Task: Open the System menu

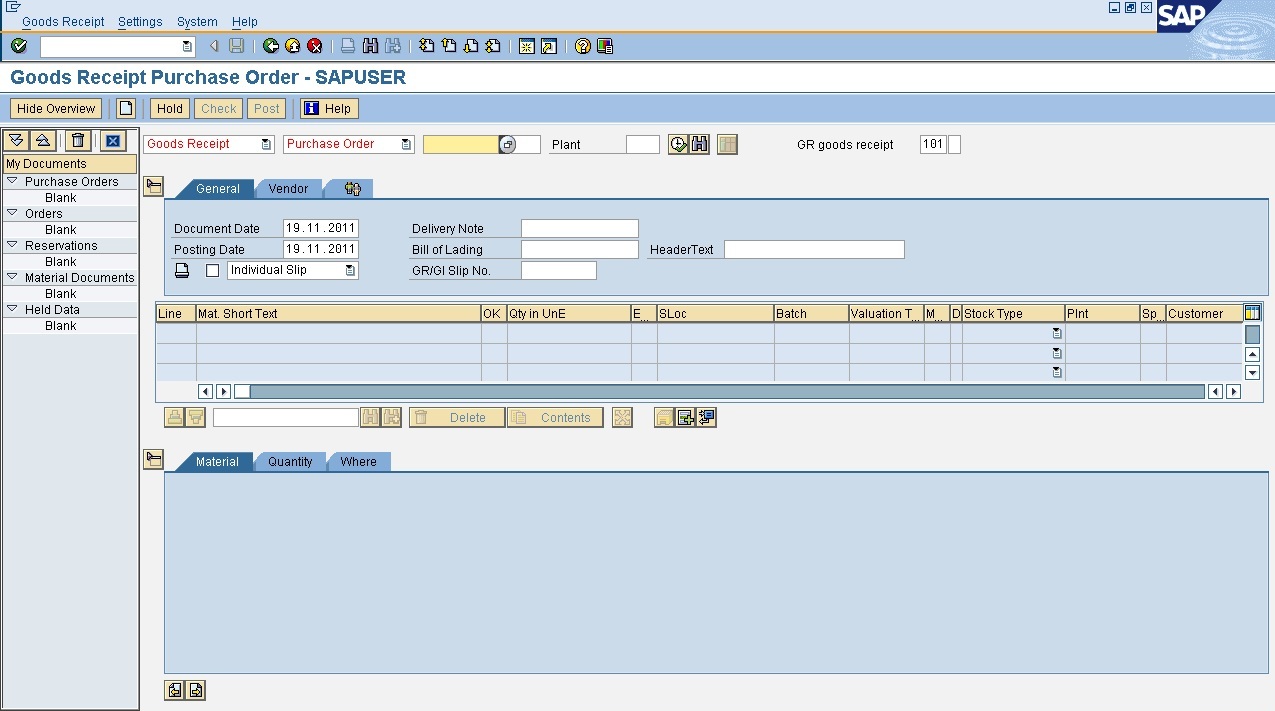Action: pyautogui.click(x=197, y=21)
